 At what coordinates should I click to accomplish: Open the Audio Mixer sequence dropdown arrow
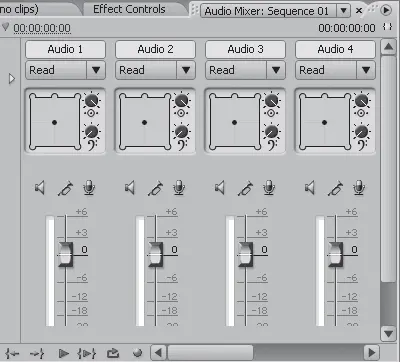344,11
